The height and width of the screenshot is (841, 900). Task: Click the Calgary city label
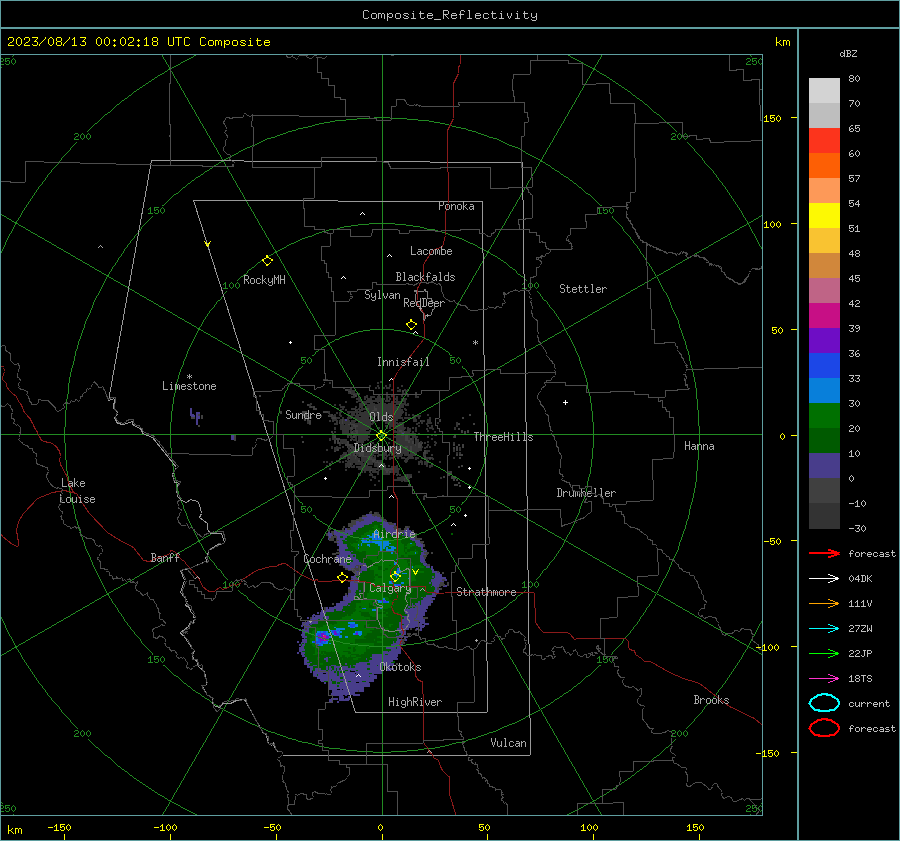point(390,588)
